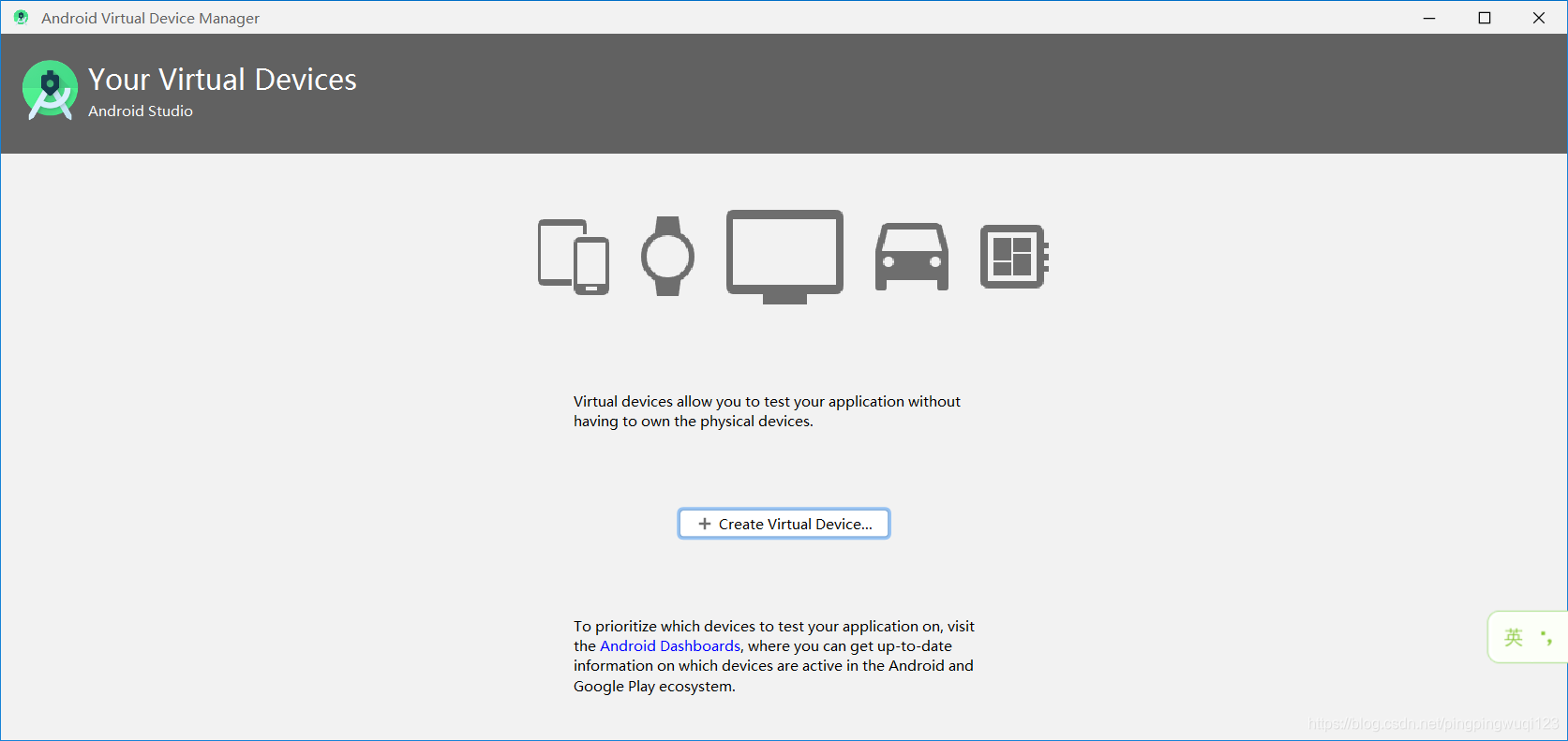
Task: Click the "Google Play ecosystem." text line
Action: (654, 687)
